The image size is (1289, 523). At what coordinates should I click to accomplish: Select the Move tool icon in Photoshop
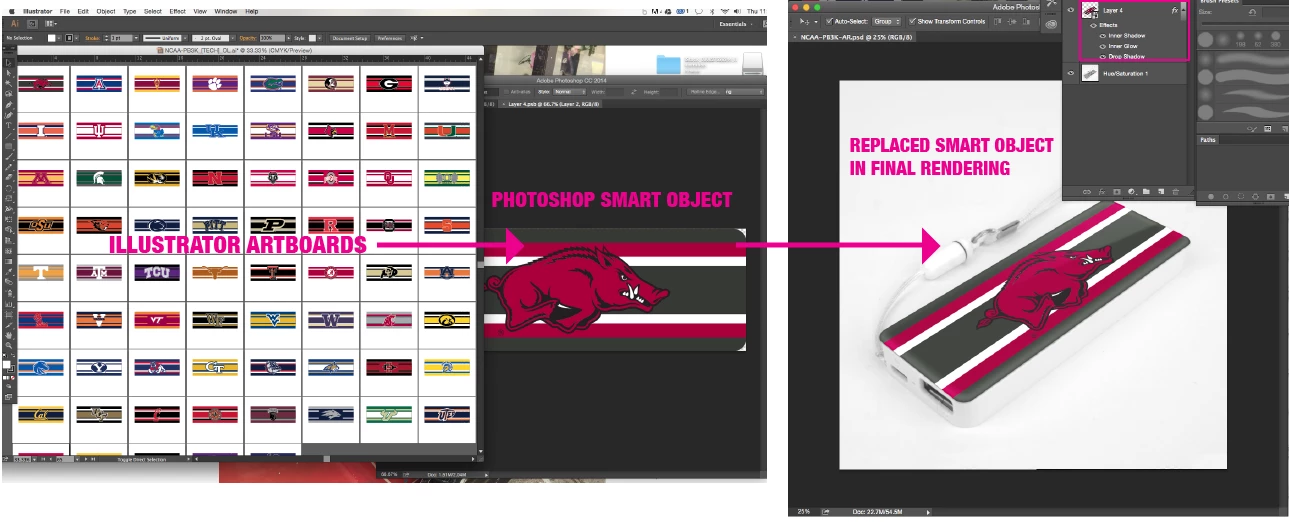tap(800, 21)
